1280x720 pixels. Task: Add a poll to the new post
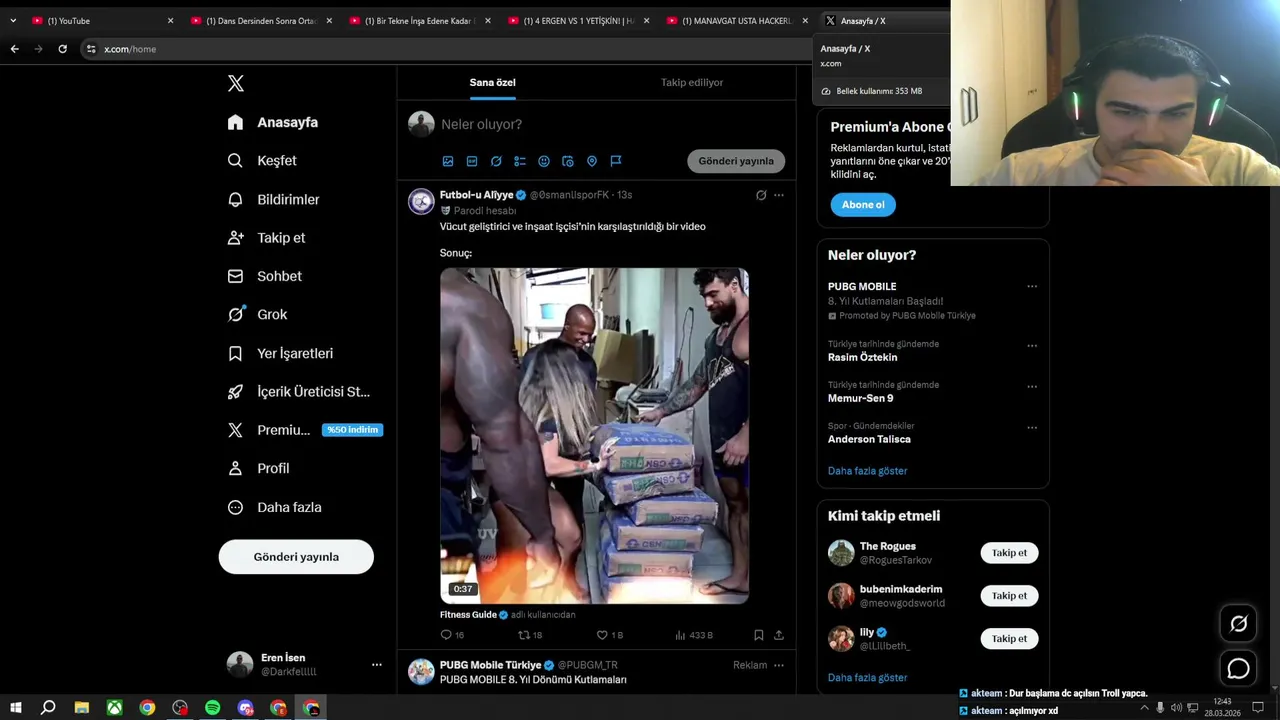point(520,161)
